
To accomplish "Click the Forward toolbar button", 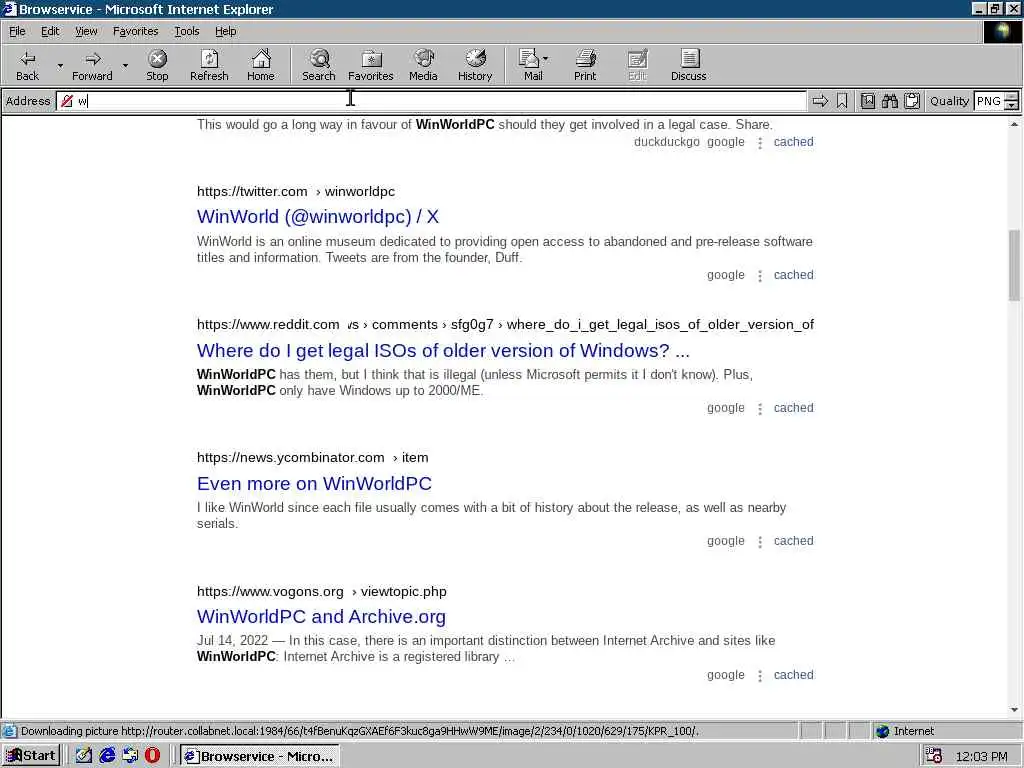I will point(92,65).
